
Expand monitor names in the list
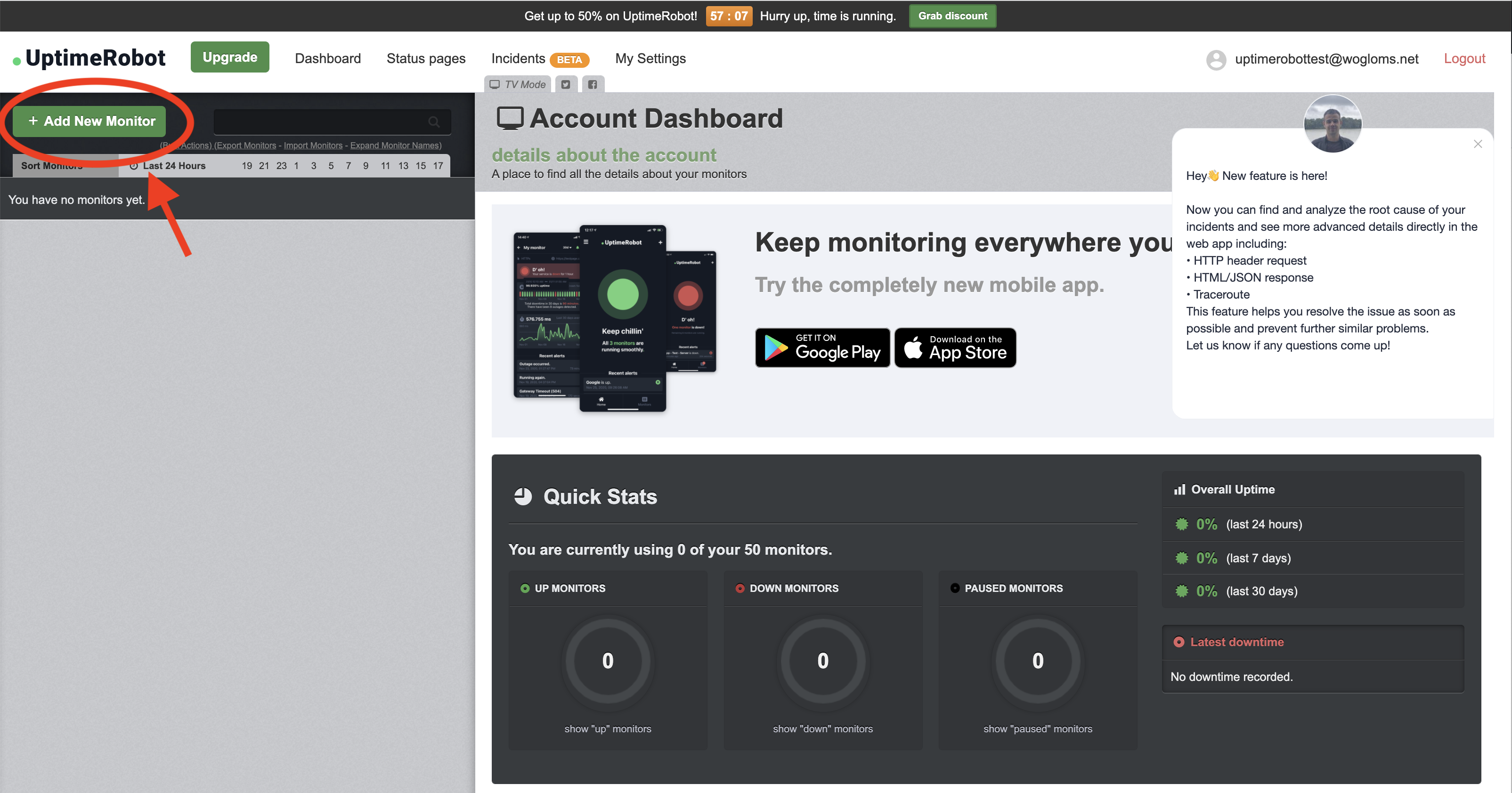395,146
